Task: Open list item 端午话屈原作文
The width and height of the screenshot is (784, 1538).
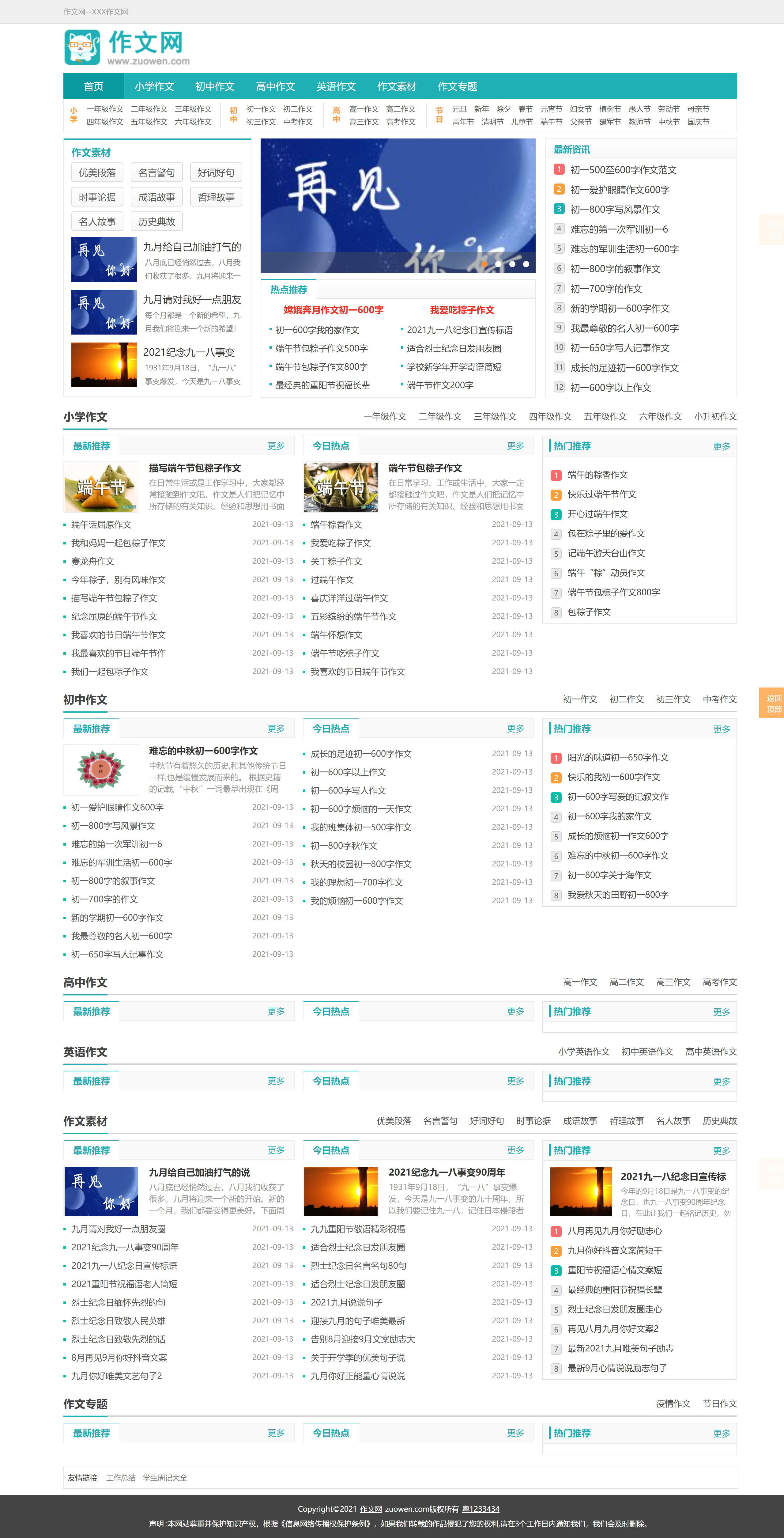Action: click(x=101, y=524)
